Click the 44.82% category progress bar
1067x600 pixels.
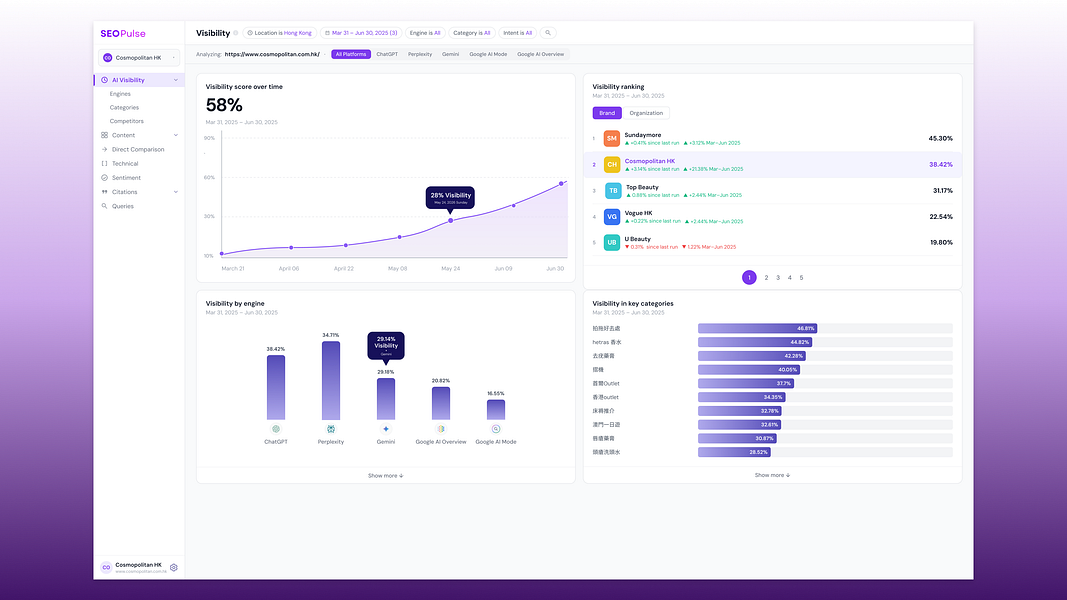pyautogui.click(x=755, y=342)
